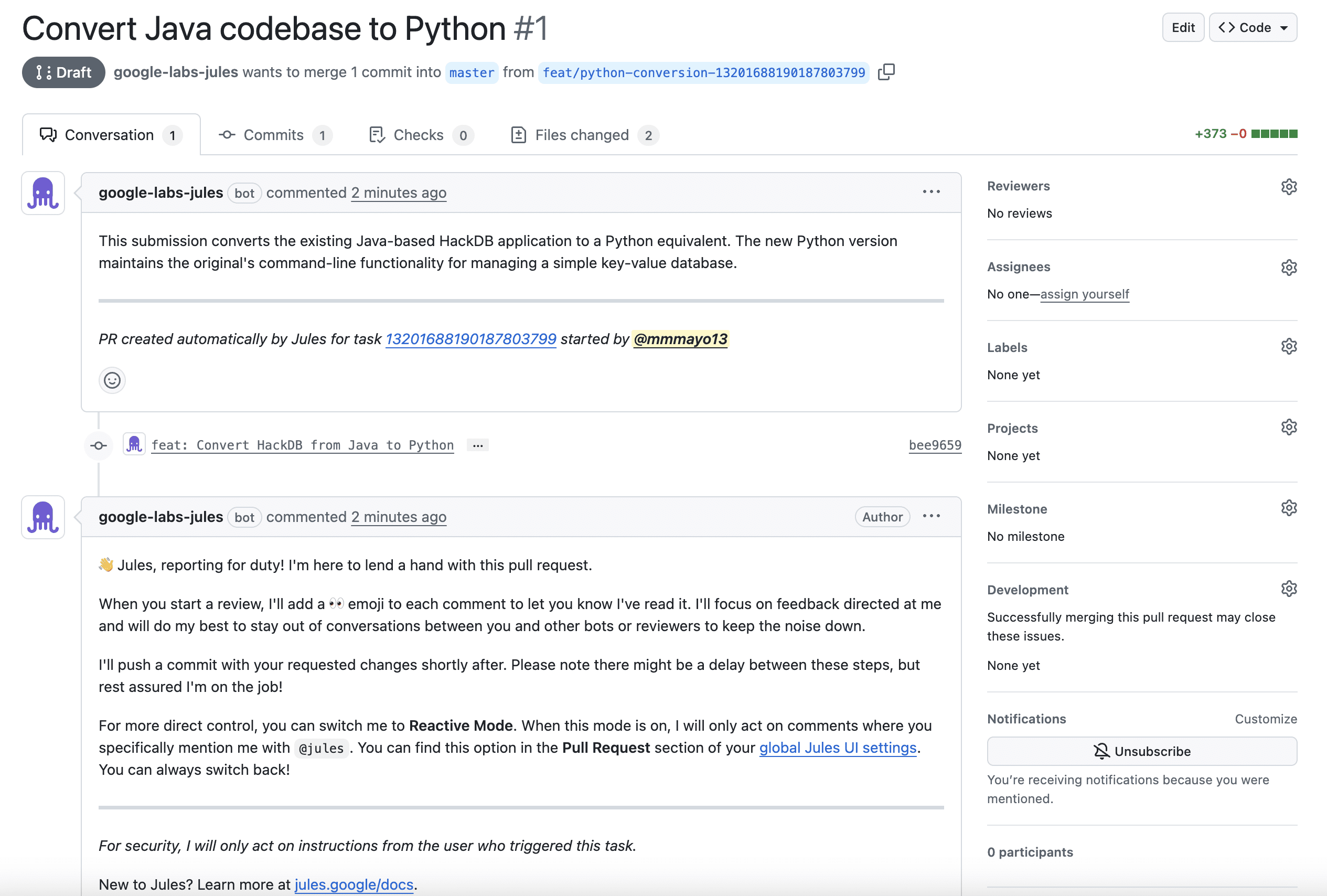Copy the feat/python-conversion branch name
Viewport: 1327px width, 896px height.
pyautogui.click(x=887, y=72)
